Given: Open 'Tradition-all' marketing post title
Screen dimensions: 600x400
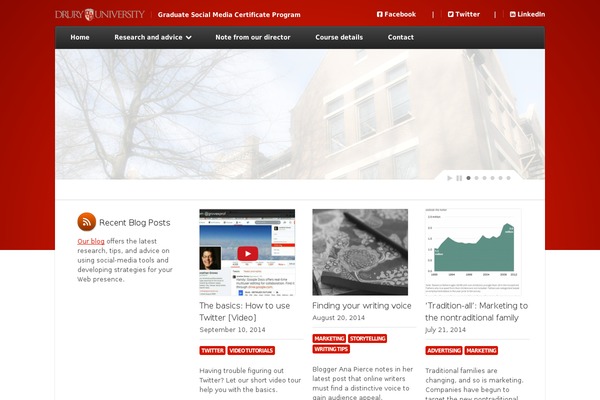Looking at the screenshot, I should (476, 312).
